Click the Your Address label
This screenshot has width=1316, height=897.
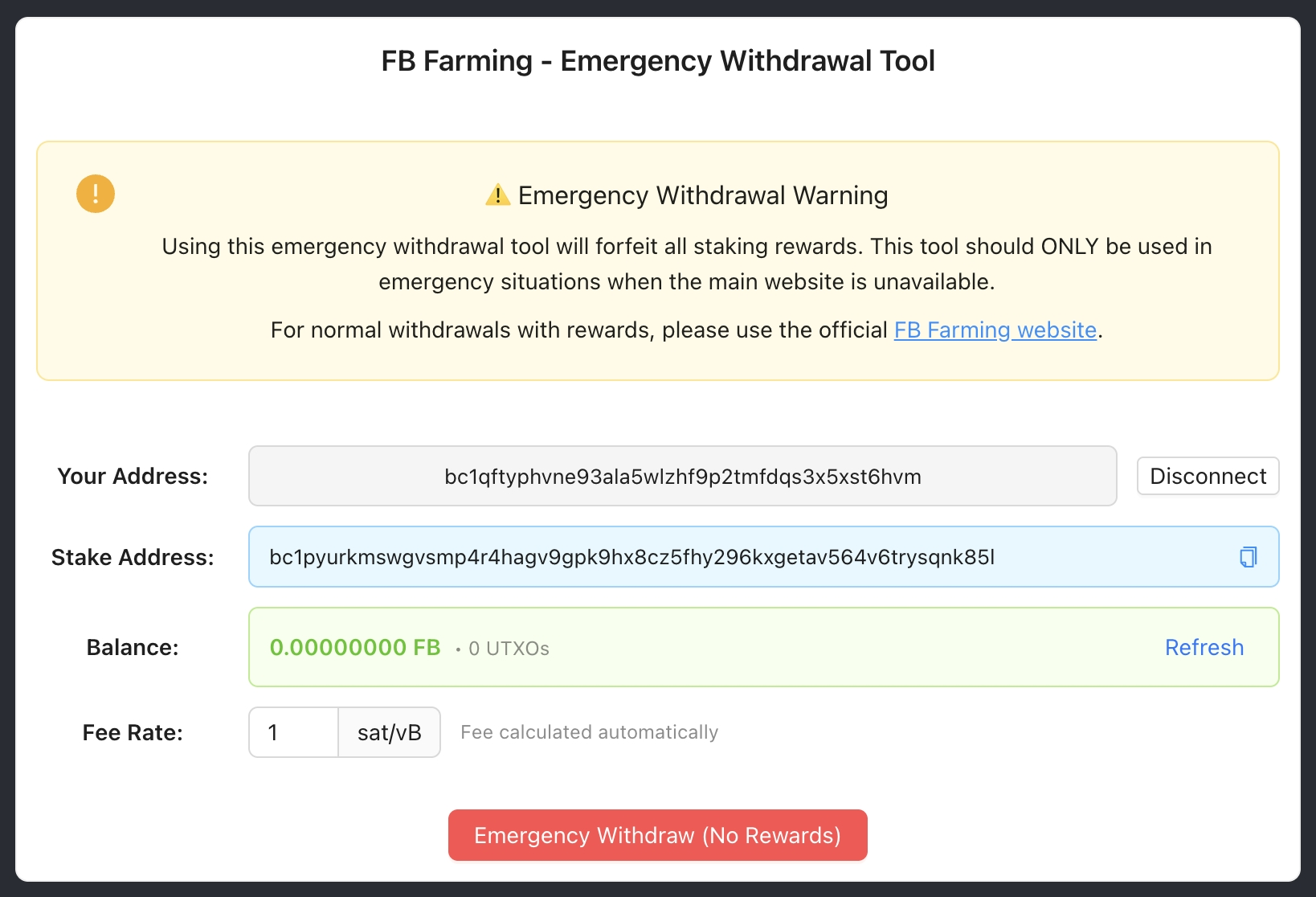pyautogui.click(x=133, y=476)
